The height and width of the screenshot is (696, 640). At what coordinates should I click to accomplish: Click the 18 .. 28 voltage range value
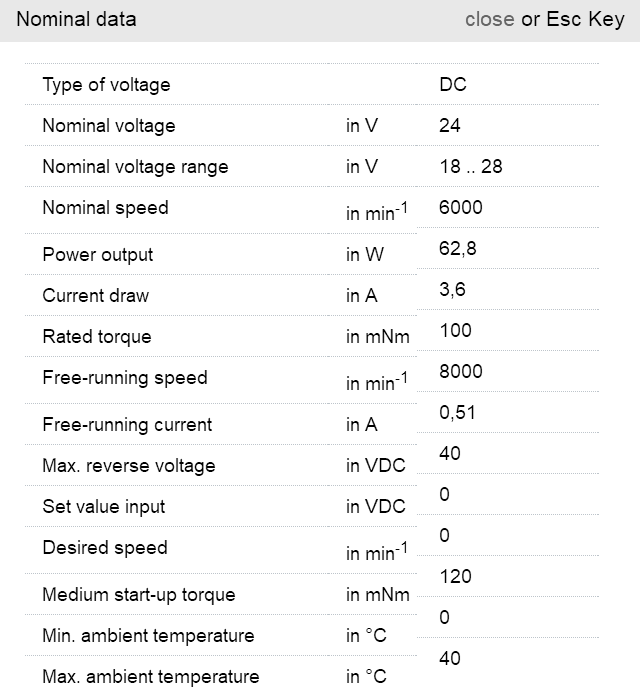[470, 167]
